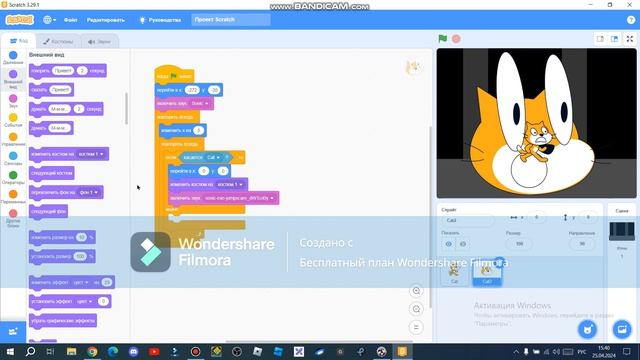Switch to large stage layout
Viewport: 640px width, 360px height.
coord(614,39)
